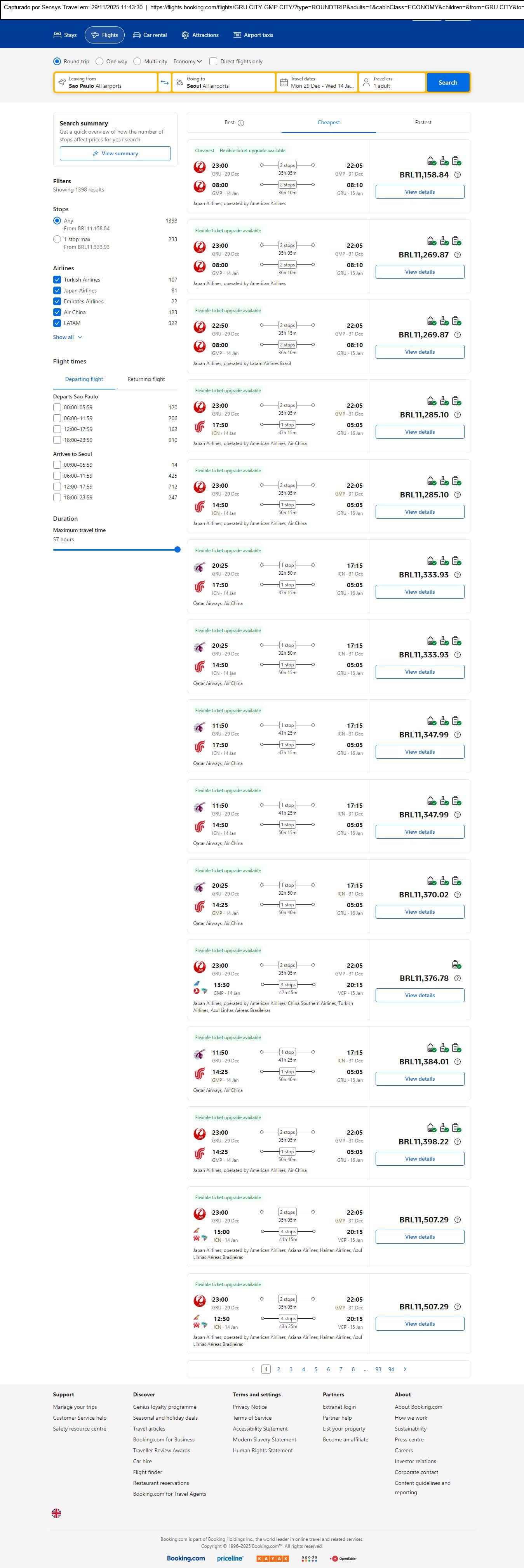524x1568 pixels.
Task: Select the One way radio button
Action: pos(99,61)
